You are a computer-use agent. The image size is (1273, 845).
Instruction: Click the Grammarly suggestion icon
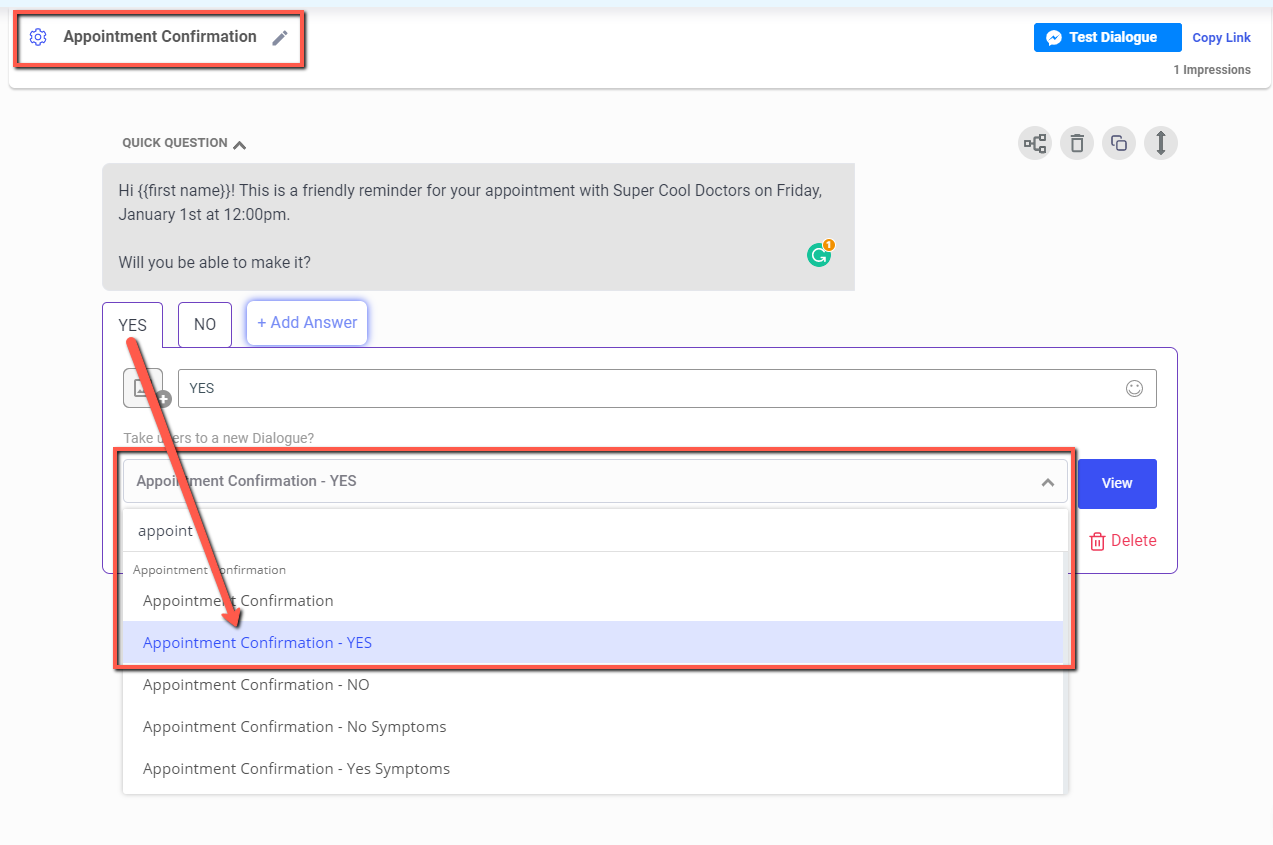point(819,254)
